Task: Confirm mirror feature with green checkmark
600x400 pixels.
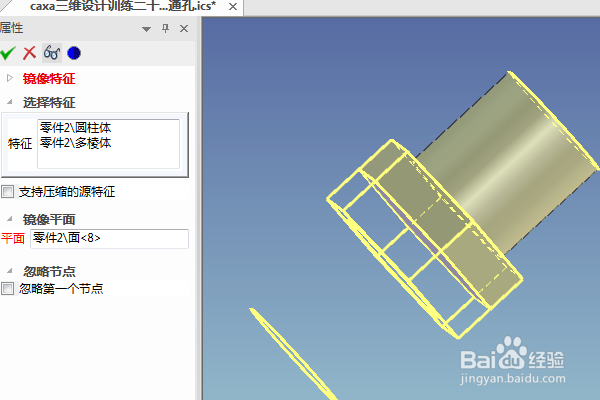Action: (x=8, y=53)
